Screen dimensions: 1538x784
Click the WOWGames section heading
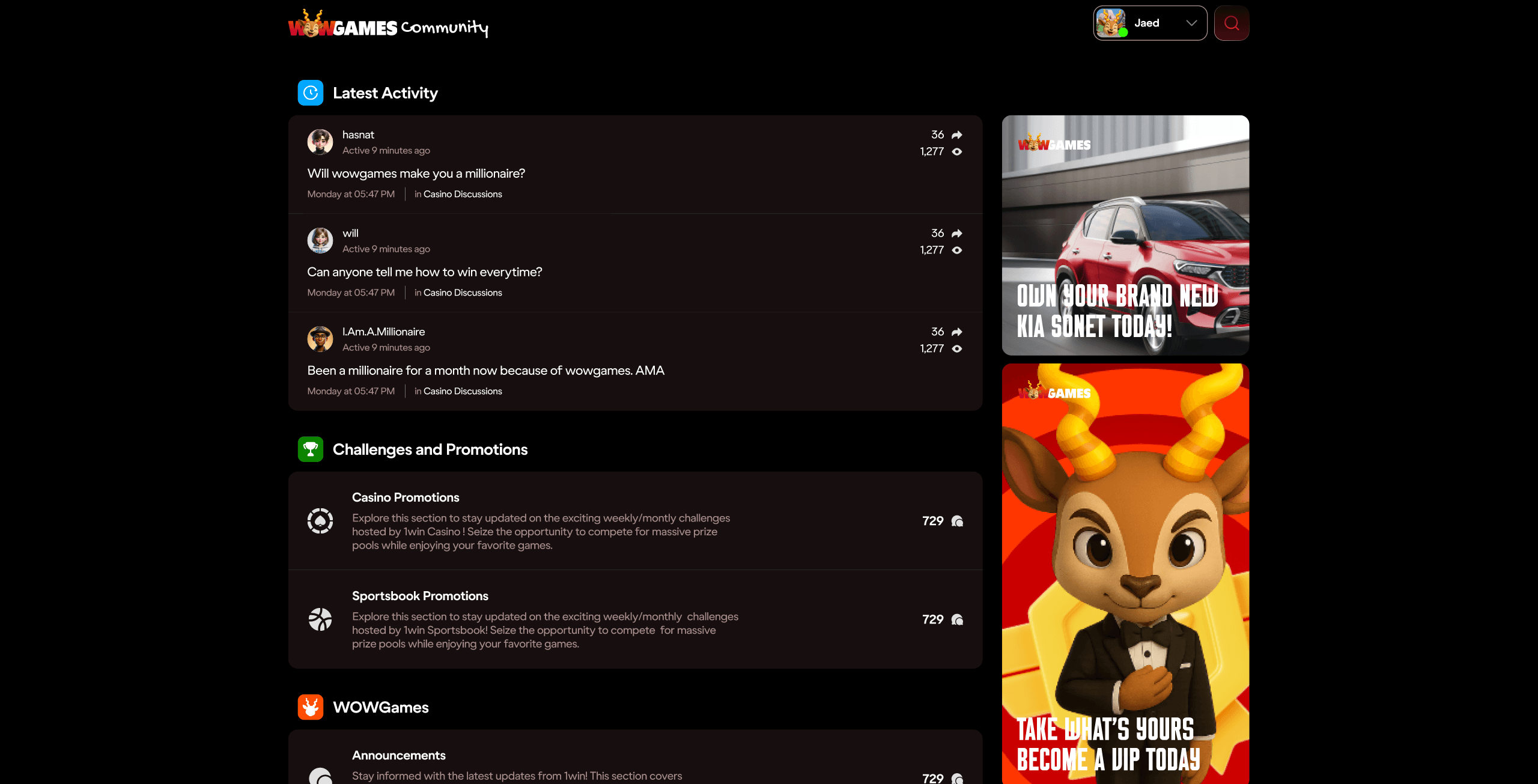point(381,707)
